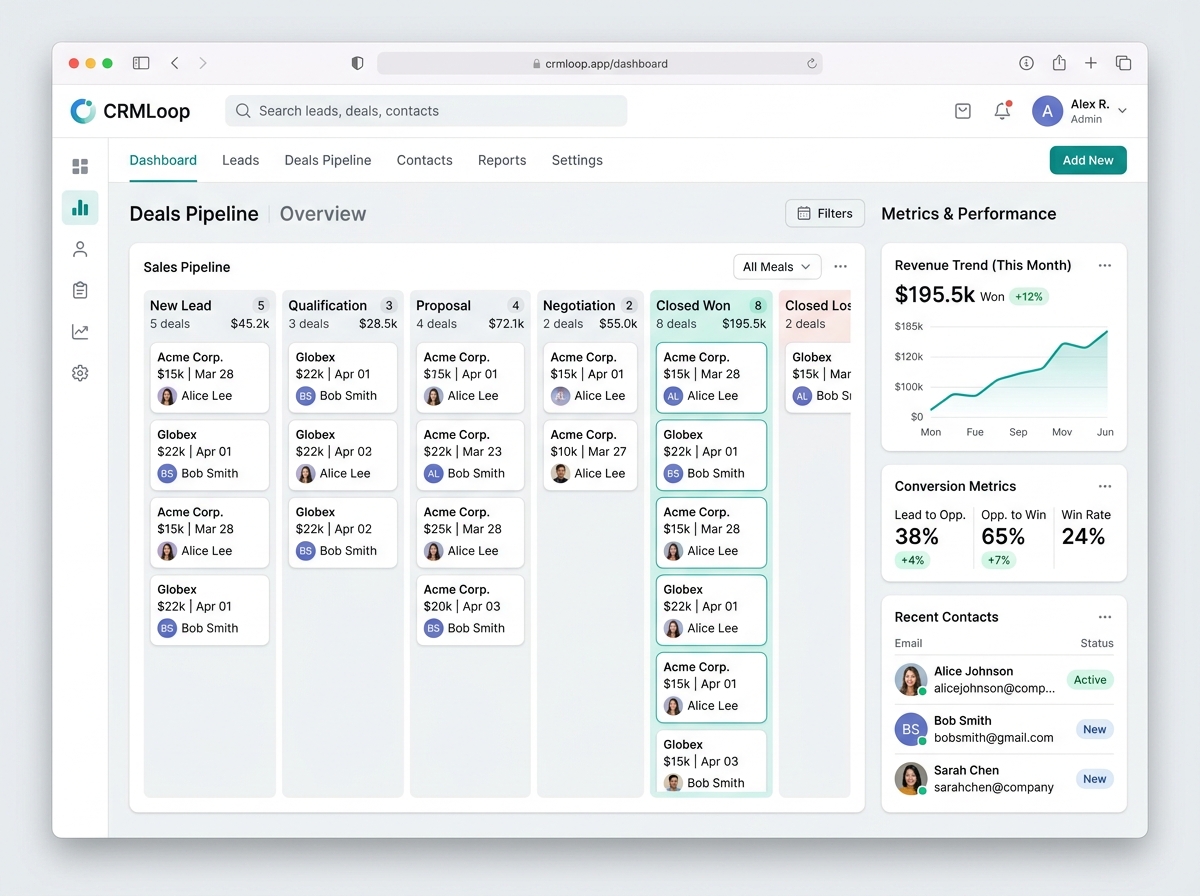The width and height of the screenshot is (1200, 896).
Task: Click bobsmith@gmail.com email text
Action: (994, 738)
